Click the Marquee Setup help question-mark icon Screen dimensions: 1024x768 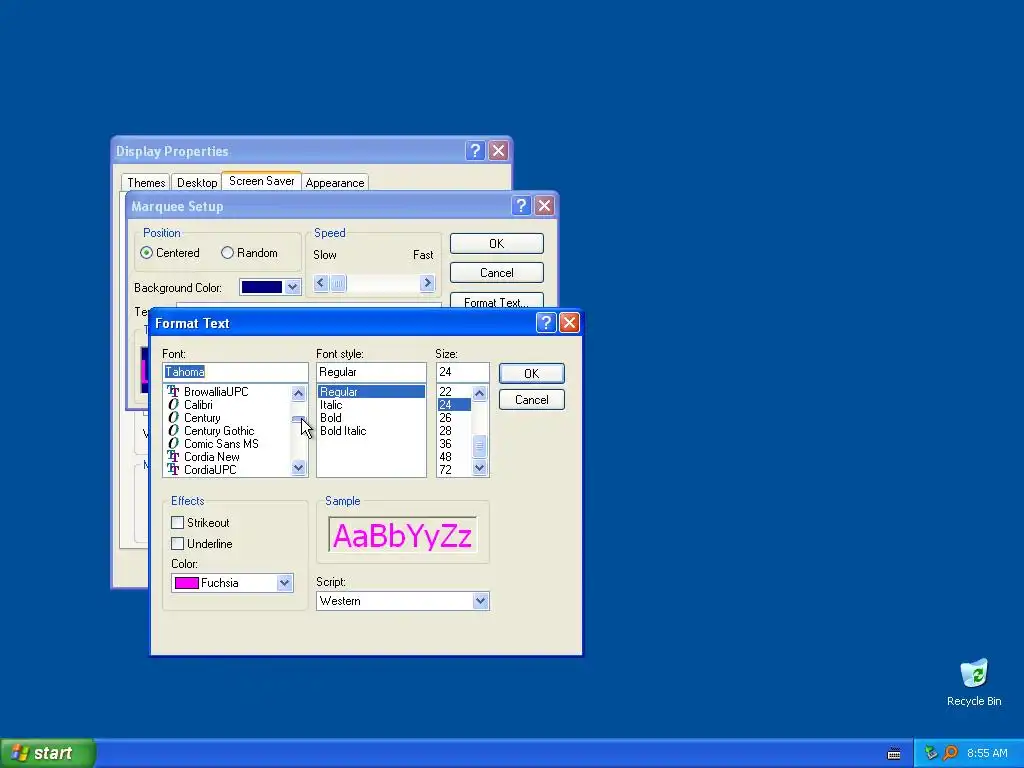pos(520,206)
